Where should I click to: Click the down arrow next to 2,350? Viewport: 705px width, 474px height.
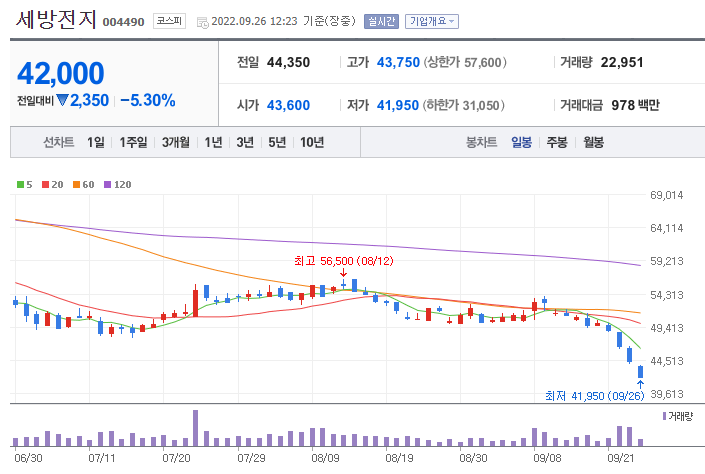coord(62,100)
